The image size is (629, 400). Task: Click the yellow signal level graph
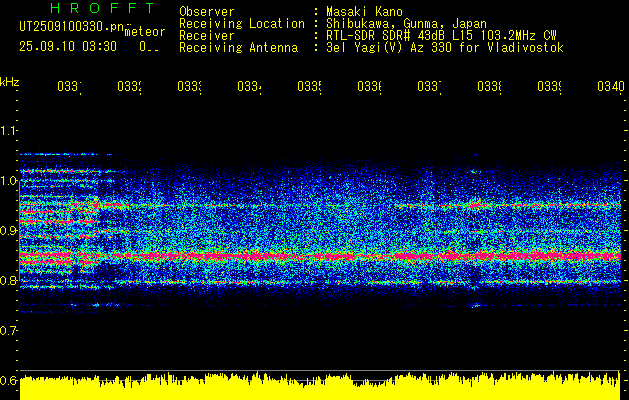[x=320, y=386]
